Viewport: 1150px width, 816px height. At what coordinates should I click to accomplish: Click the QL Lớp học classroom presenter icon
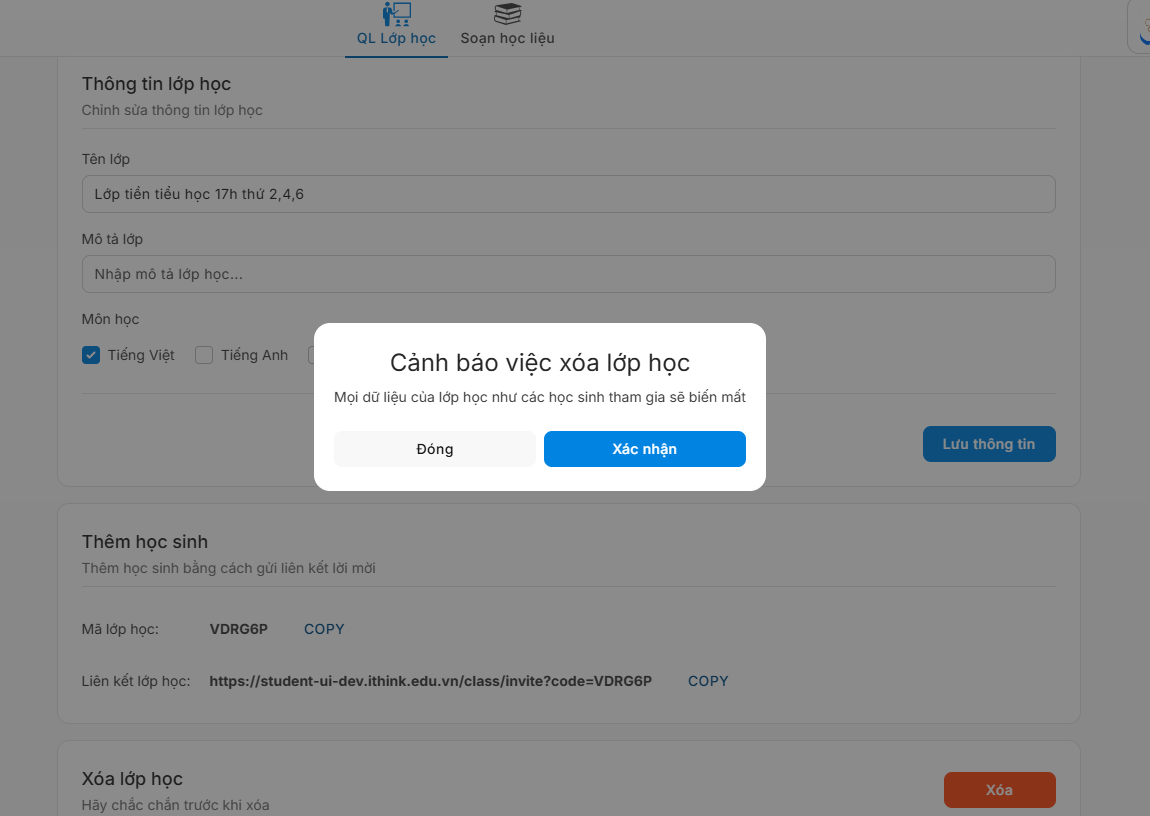[396, 14]
